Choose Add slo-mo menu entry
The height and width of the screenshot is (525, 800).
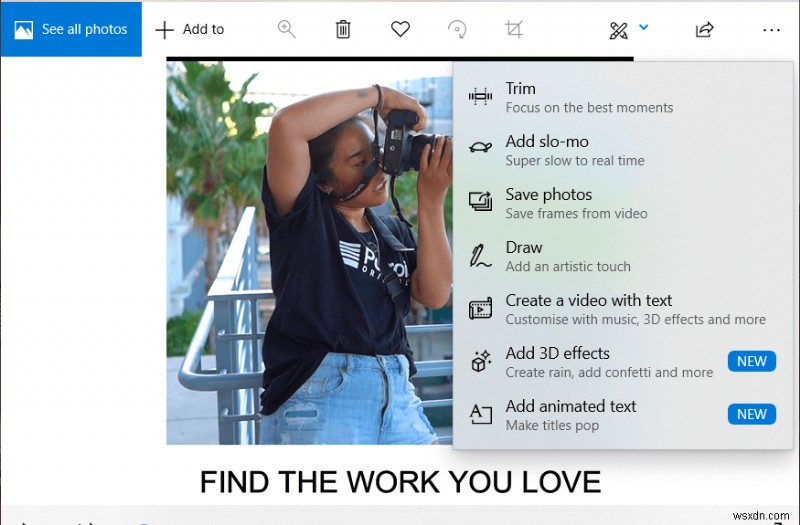(x=623, y=150)
